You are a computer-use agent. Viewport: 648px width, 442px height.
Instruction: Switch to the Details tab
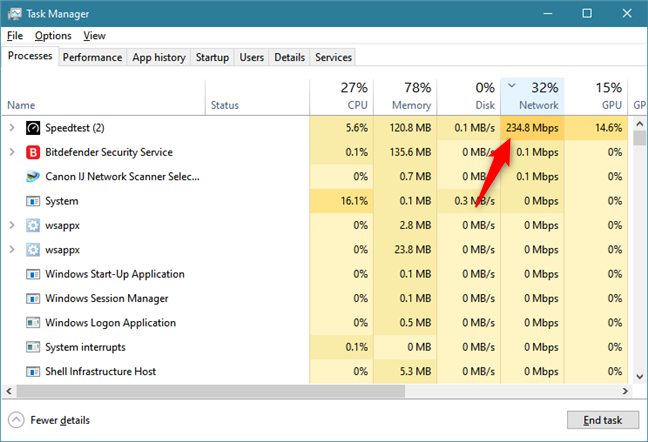coord(289,57)
